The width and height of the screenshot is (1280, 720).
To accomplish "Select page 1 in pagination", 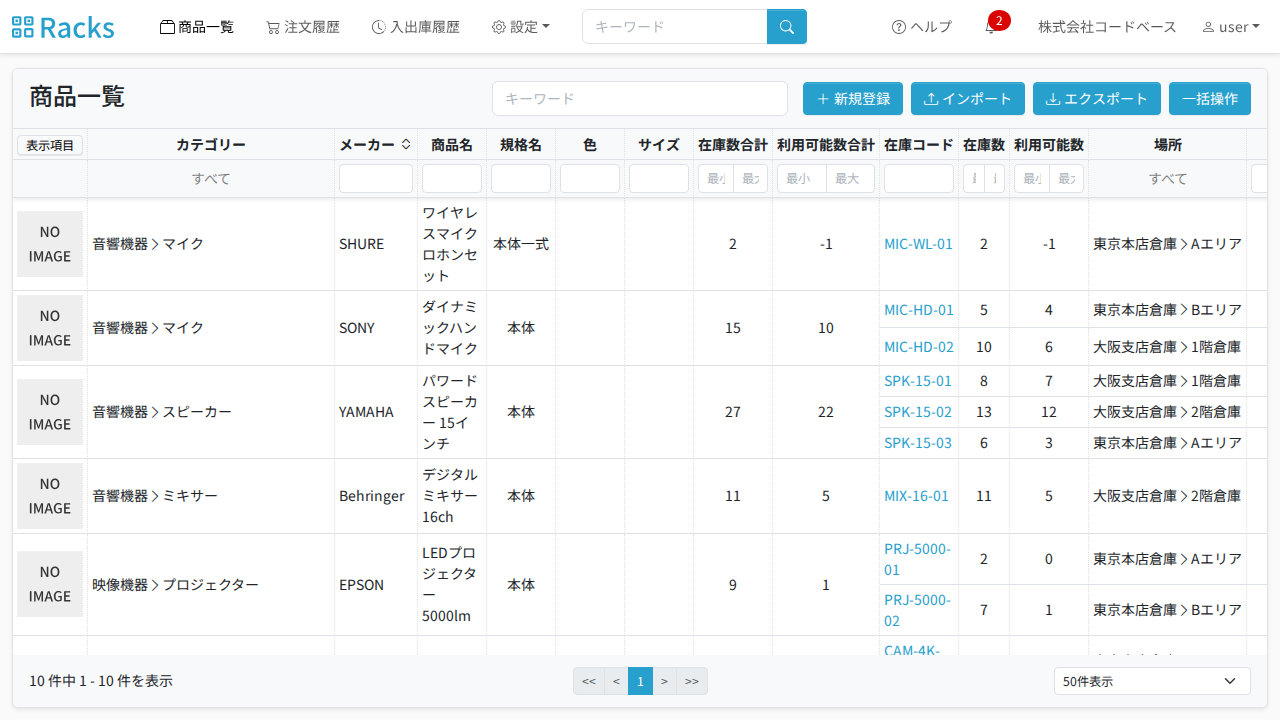I will pos(640,681).
